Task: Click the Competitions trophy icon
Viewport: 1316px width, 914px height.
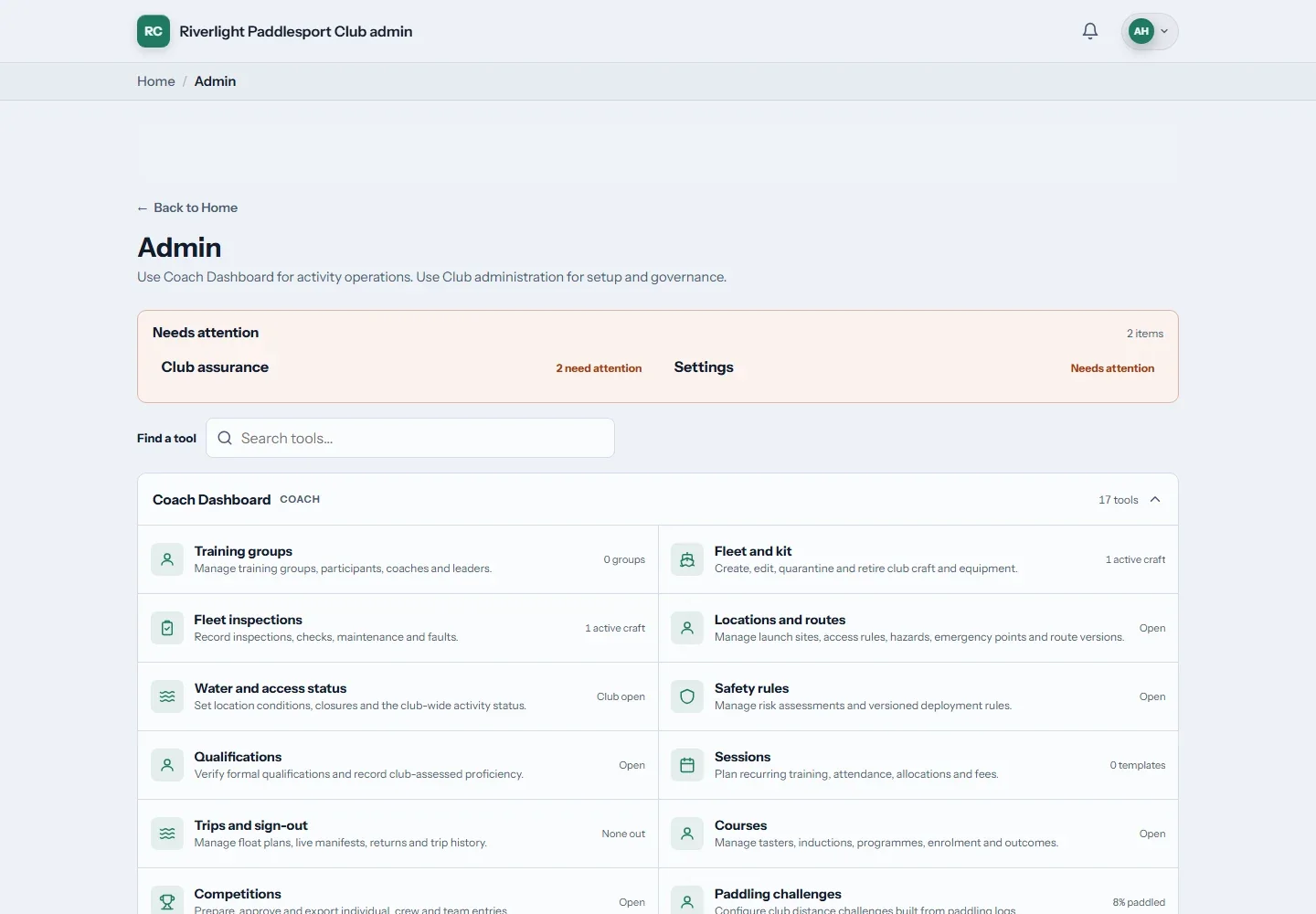Action: pos(167,902)
